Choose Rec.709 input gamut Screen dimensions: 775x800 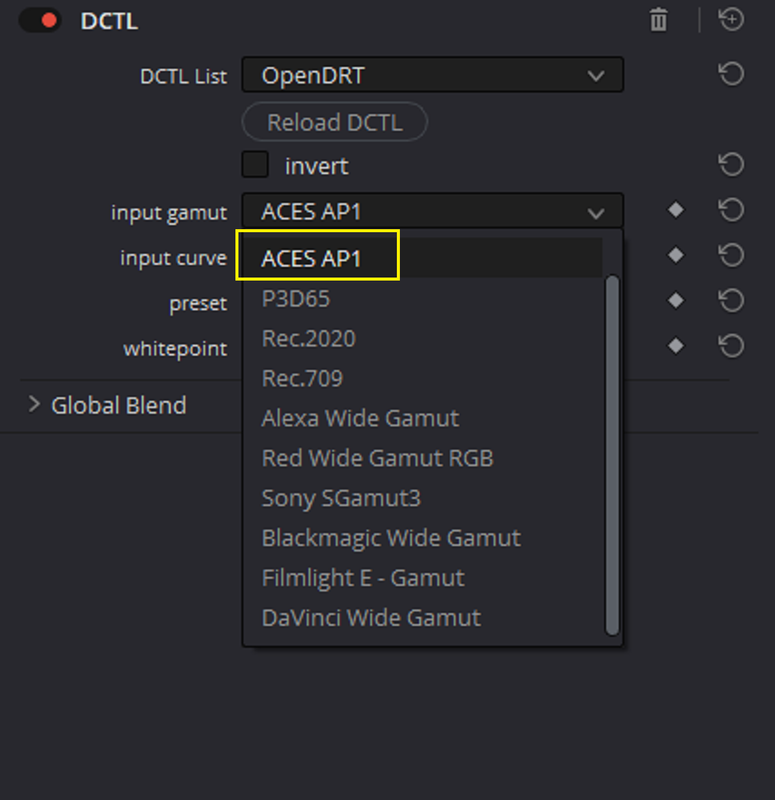(423, 378)
